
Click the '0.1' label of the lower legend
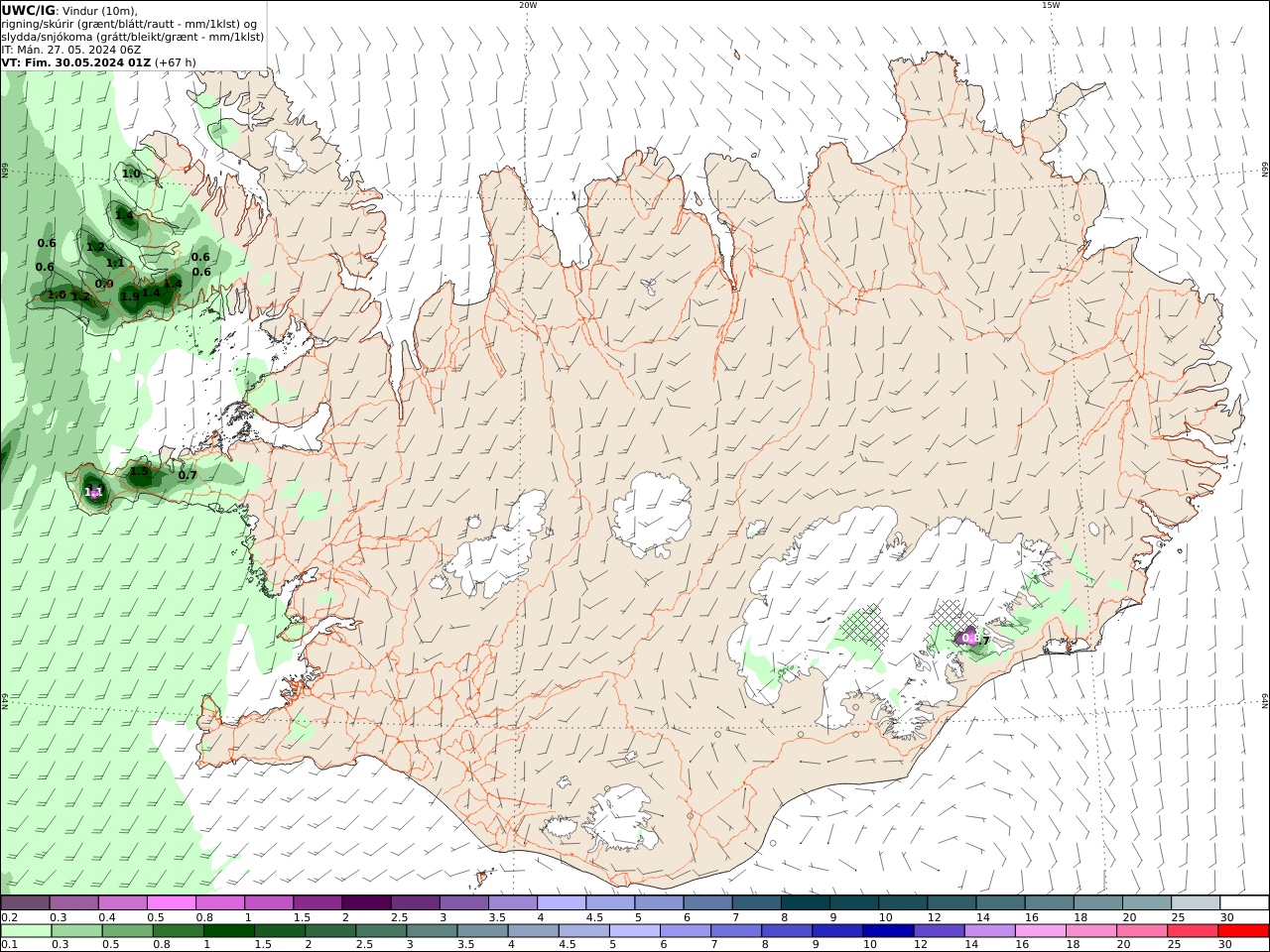[x=8, y=945]
